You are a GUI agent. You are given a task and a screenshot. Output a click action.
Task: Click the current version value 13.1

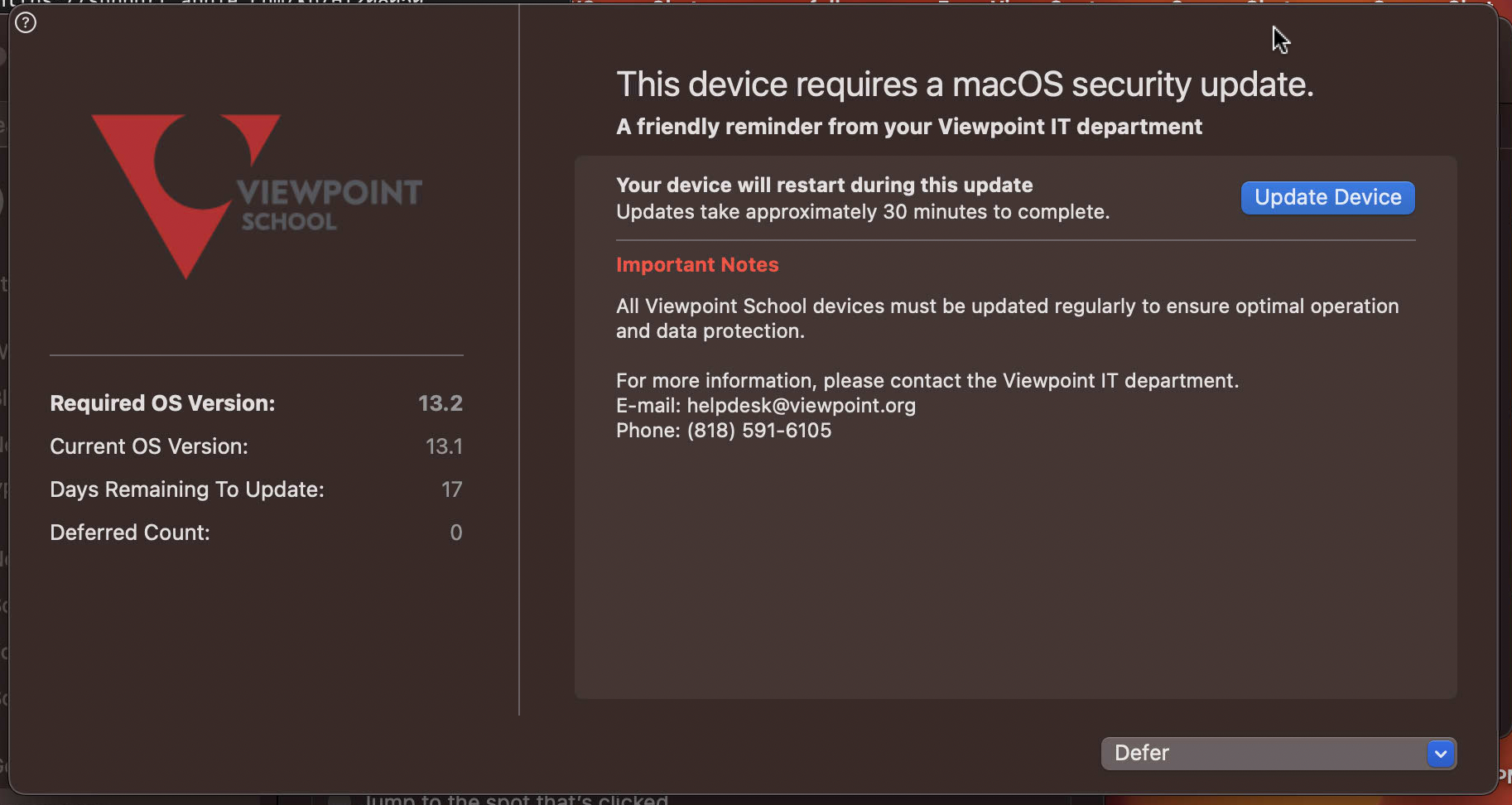(444, 446)
